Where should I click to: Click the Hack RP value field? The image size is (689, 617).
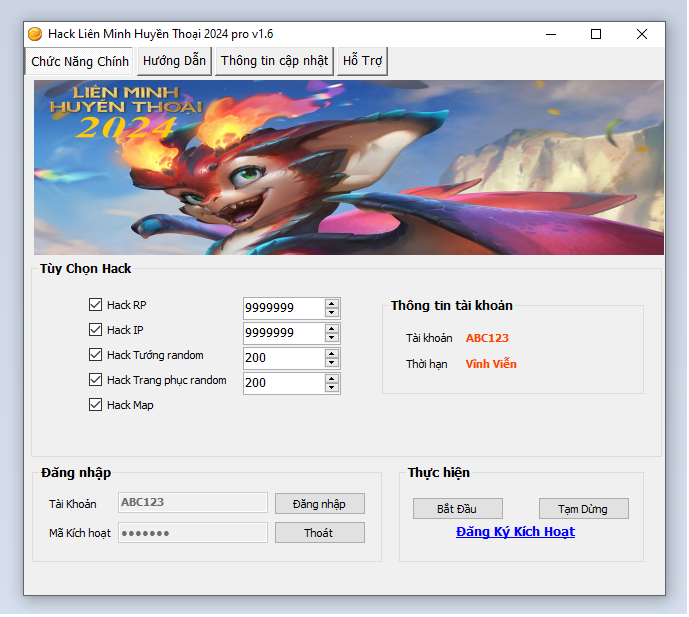coord(284,308)
